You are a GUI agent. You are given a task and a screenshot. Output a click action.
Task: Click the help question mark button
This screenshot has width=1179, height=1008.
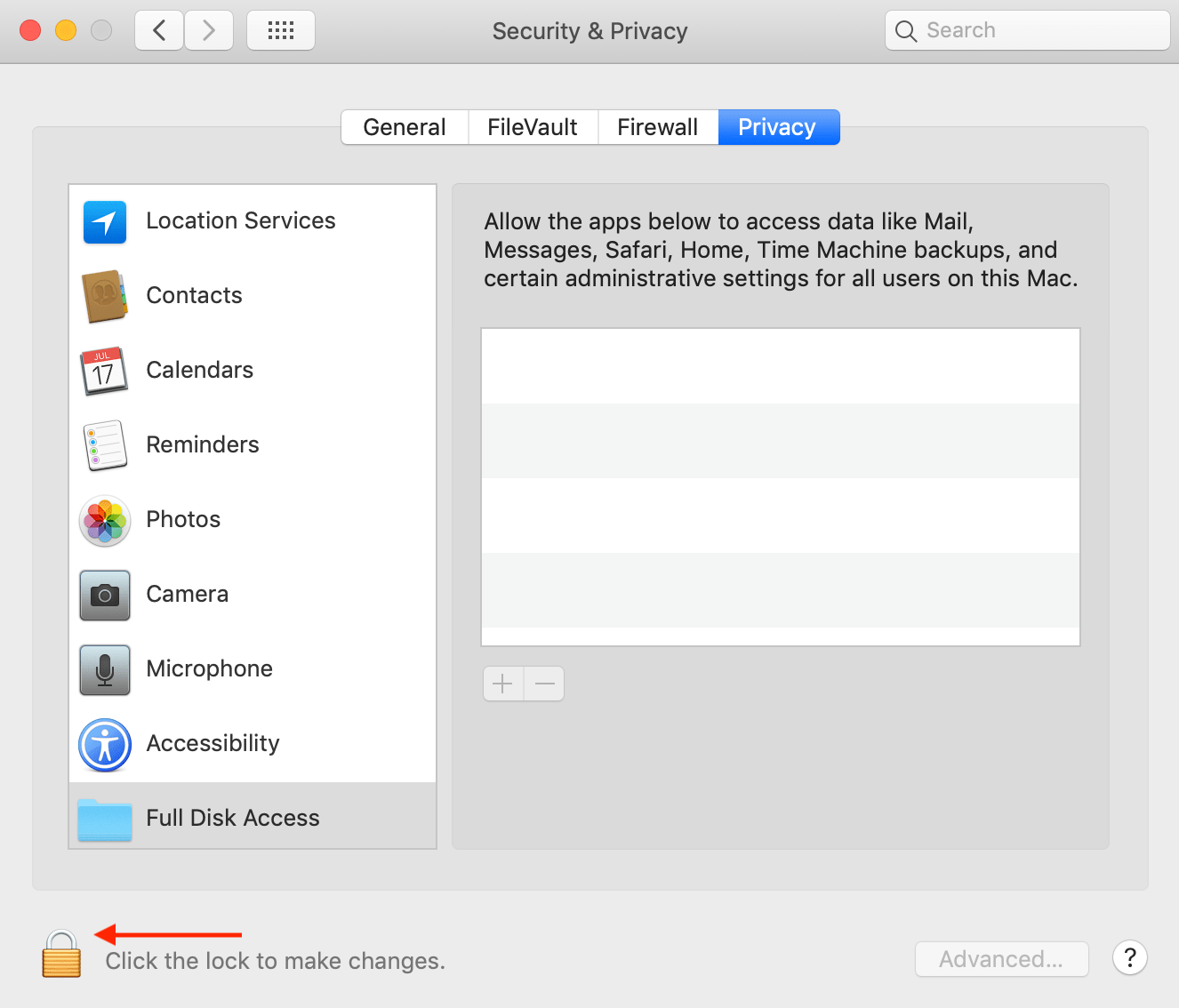[x=1129, y=958]
